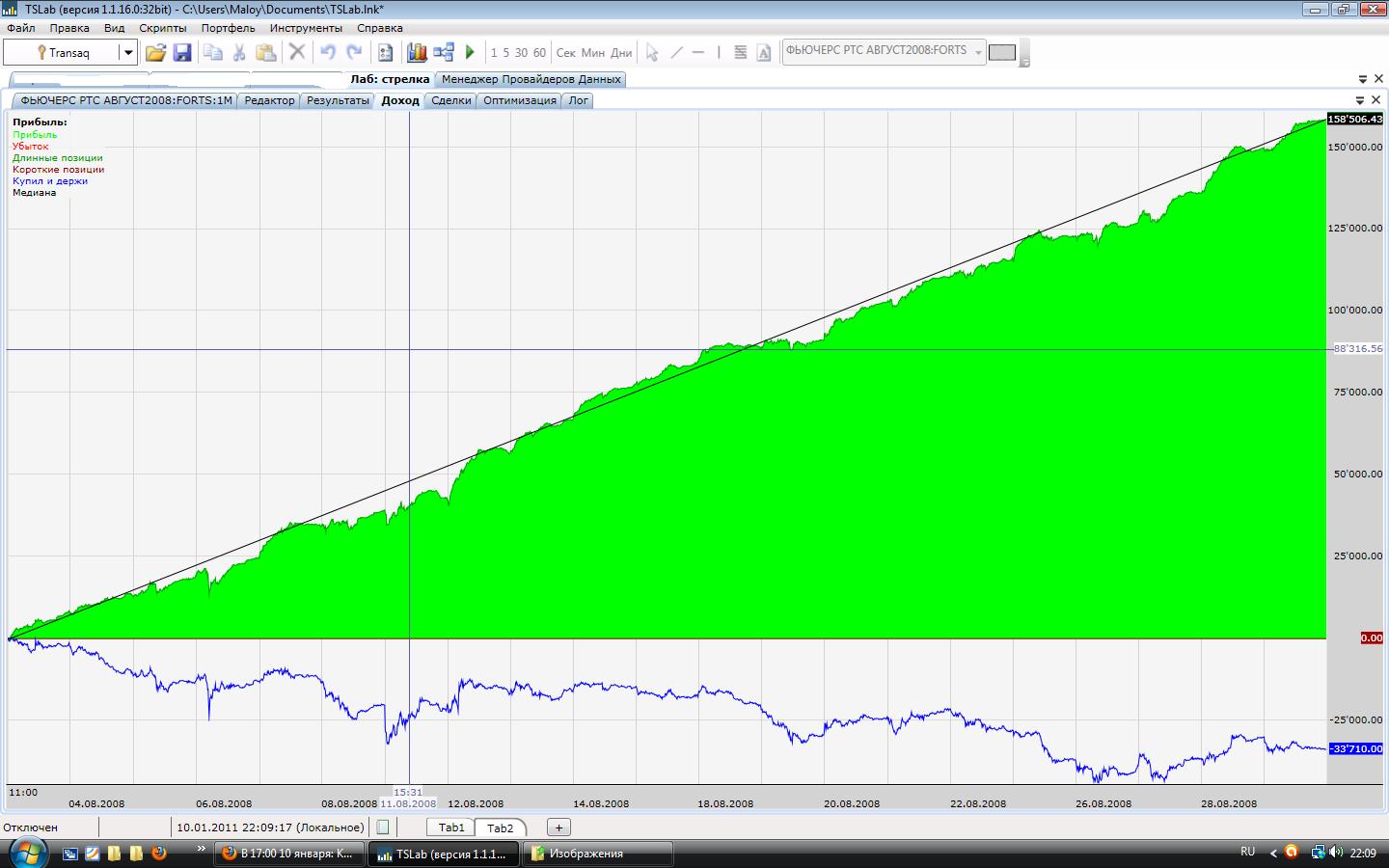The height and width of the screenshot is (868, 1389).
Task: Click the plus button to add tab
Action: pyautogui.click(x=558, y=827)
